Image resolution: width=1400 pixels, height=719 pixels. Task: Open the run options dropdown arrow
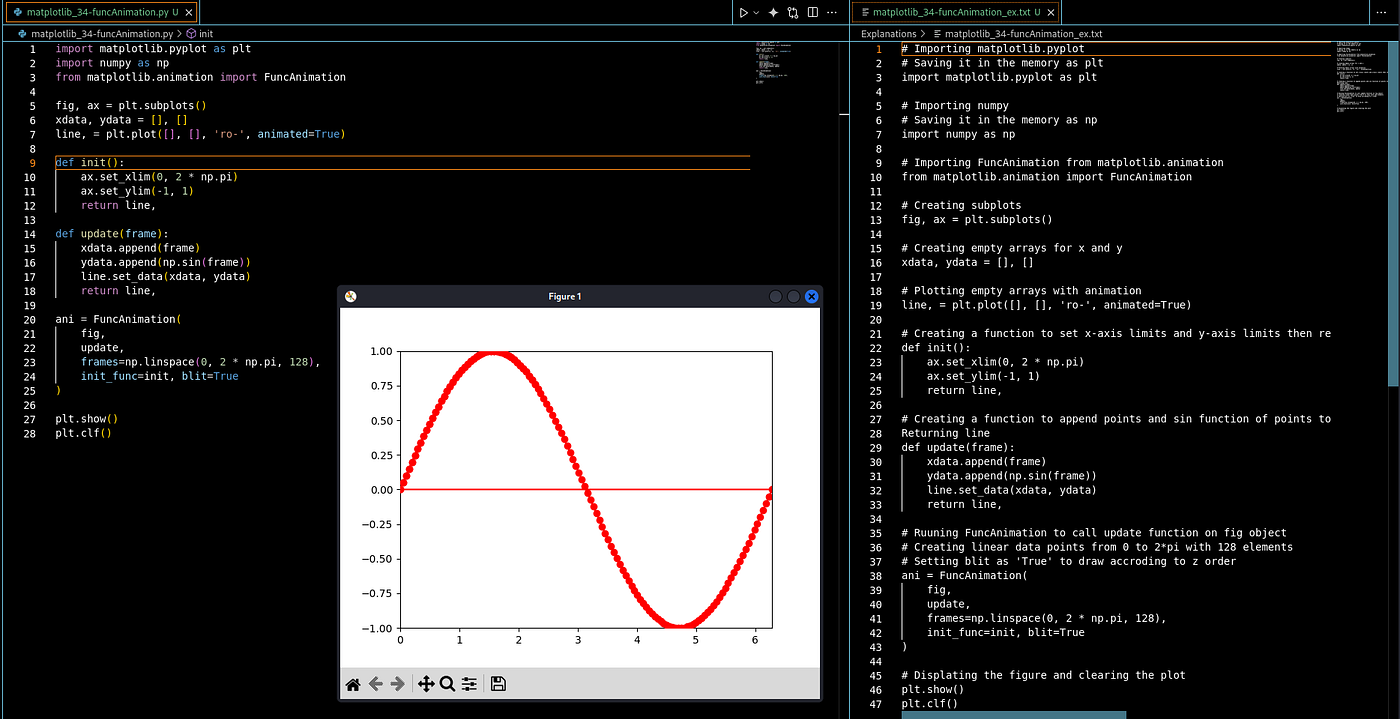pyautogui.click(x=756, y=13)
